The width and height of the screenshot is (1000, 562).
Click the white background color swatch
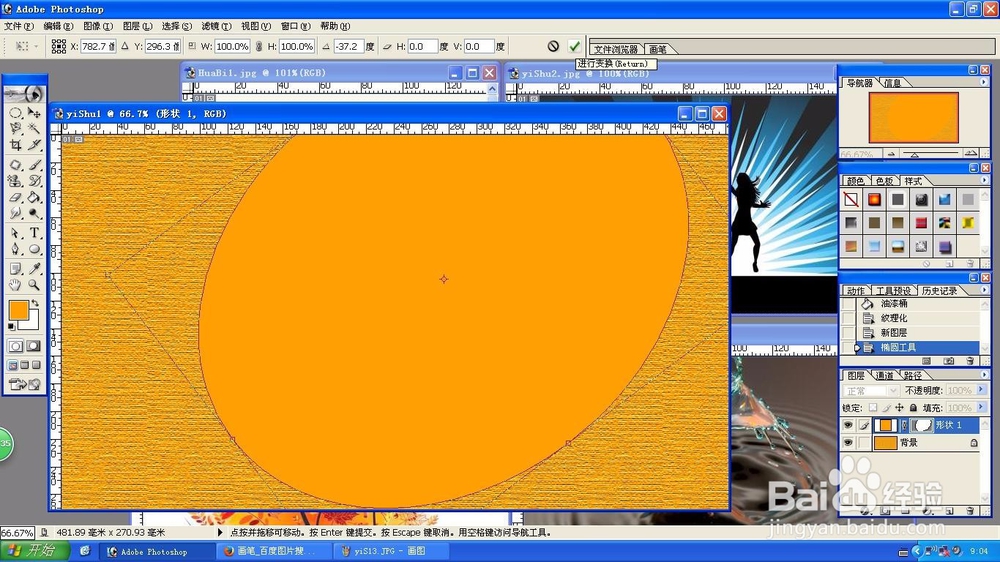pos(34,323)
